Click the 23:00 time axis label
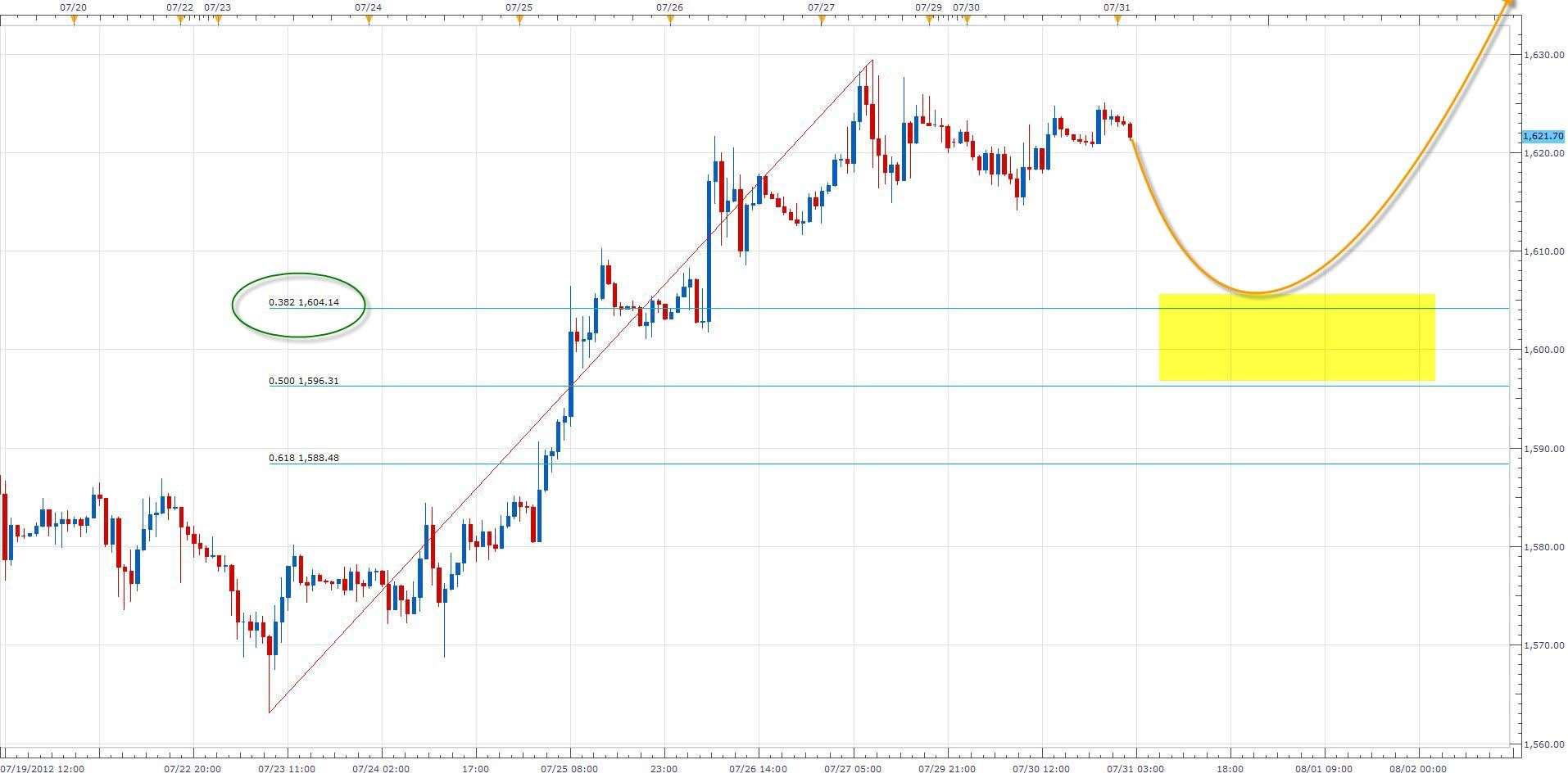The height and width of the screenshot is (778, 1568). point(664,769)
